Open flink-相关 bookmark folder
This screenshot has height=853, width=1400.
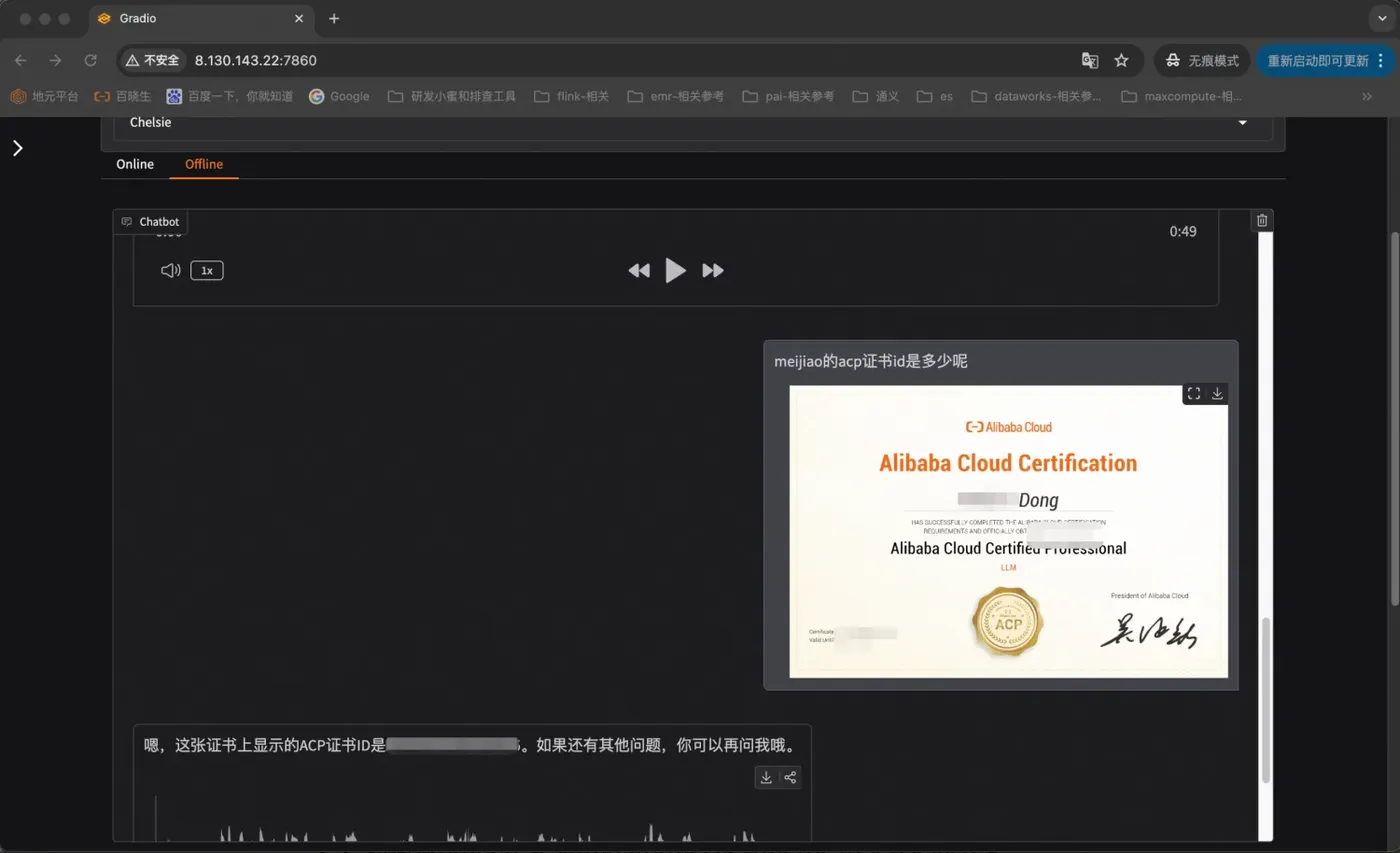point(571,96)
